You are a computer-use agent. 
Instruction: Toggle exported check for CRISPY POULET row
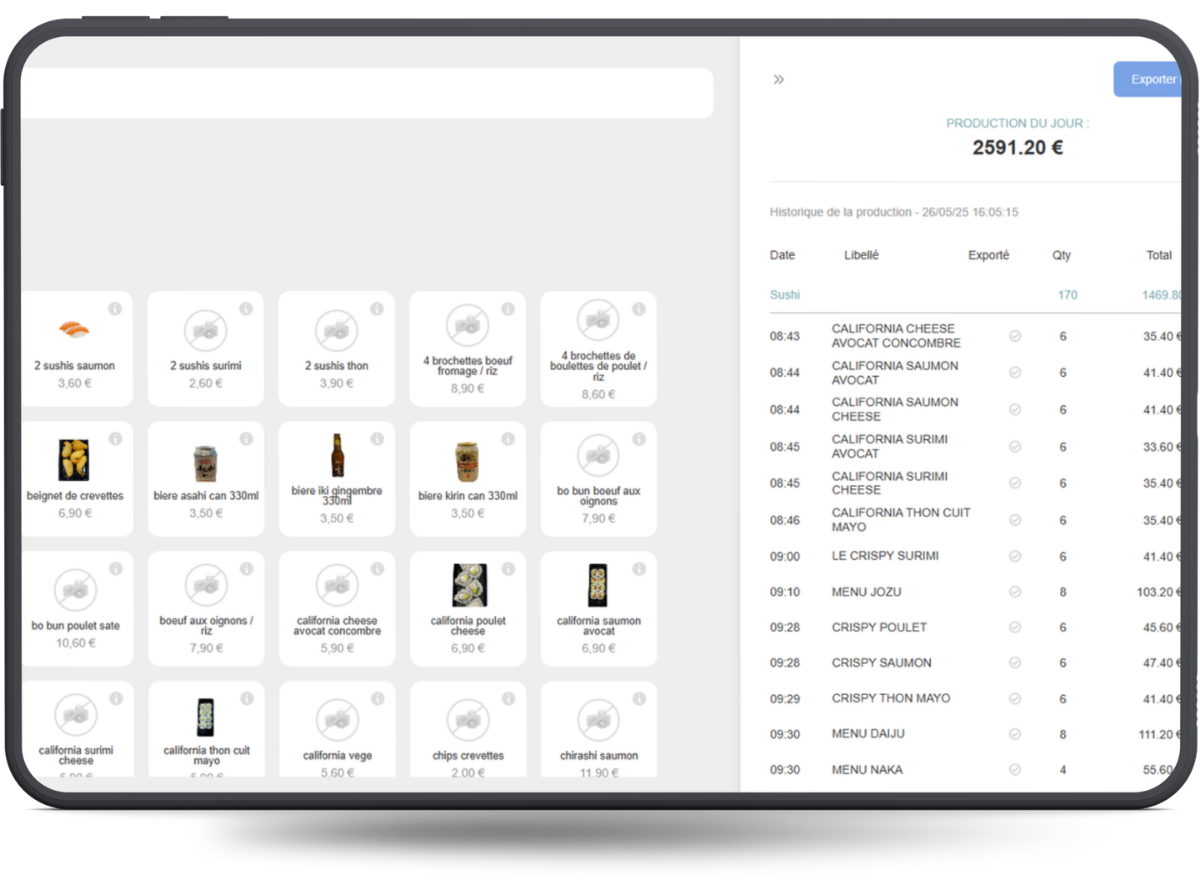[x=1015, y=628]
